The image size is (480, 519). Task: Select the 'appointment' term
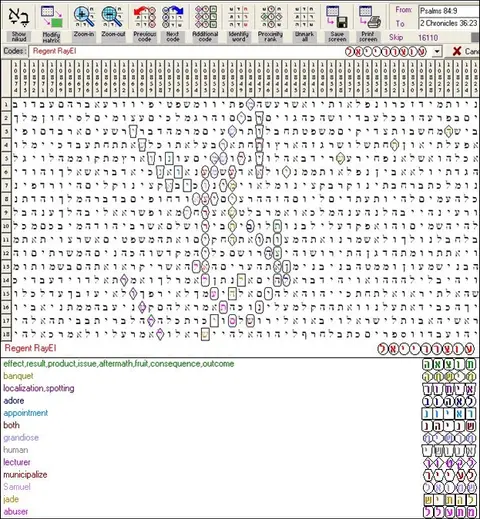(x=26, y=413)
